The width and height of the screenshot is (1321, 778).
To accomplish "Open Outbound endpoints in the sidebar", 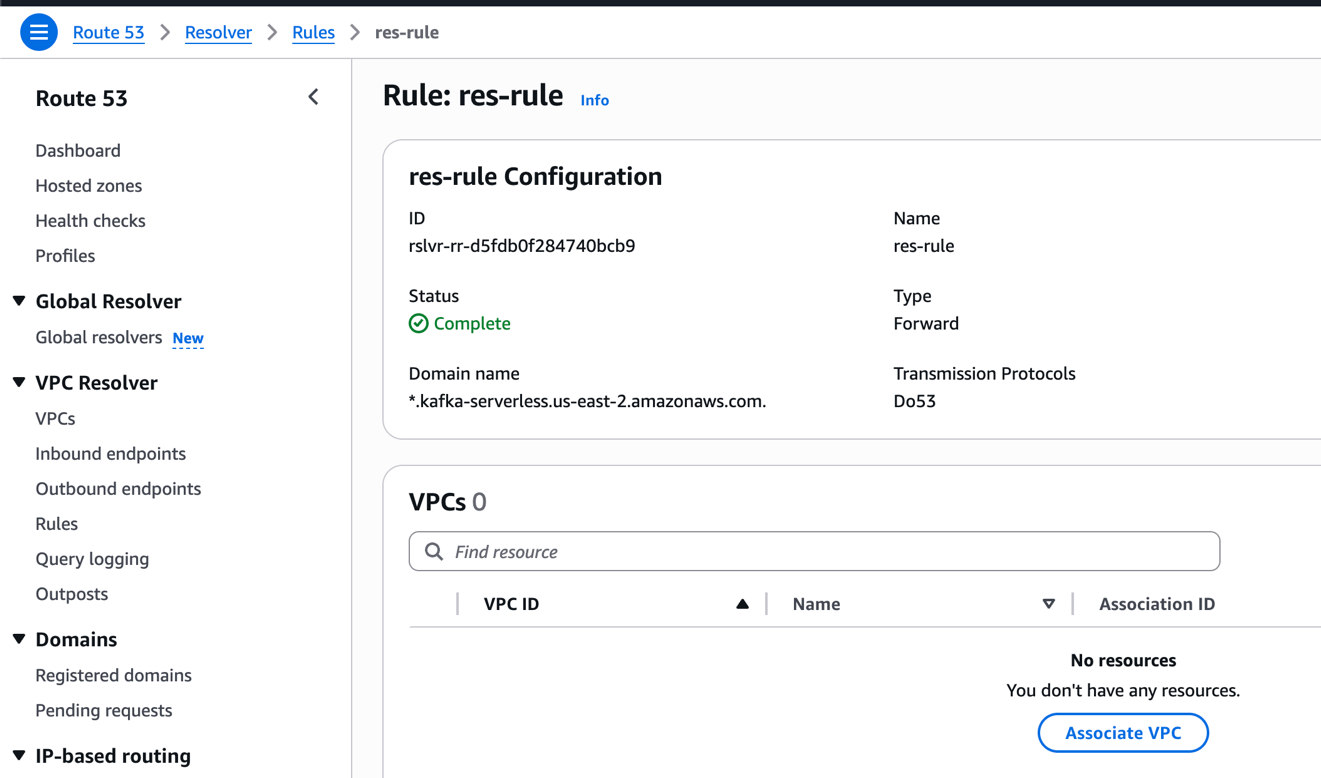I will click(118, 489).
